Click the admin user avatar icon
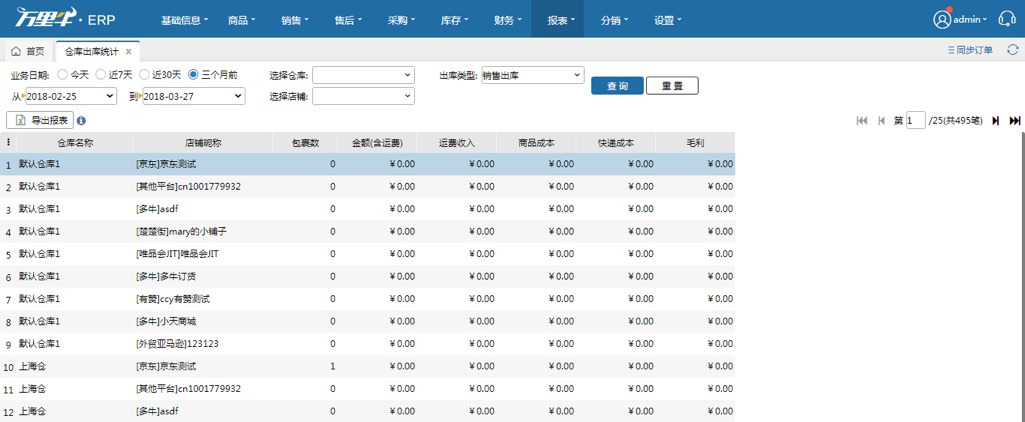This screenshot has width=1025, height=422. (x=942, y=20)
